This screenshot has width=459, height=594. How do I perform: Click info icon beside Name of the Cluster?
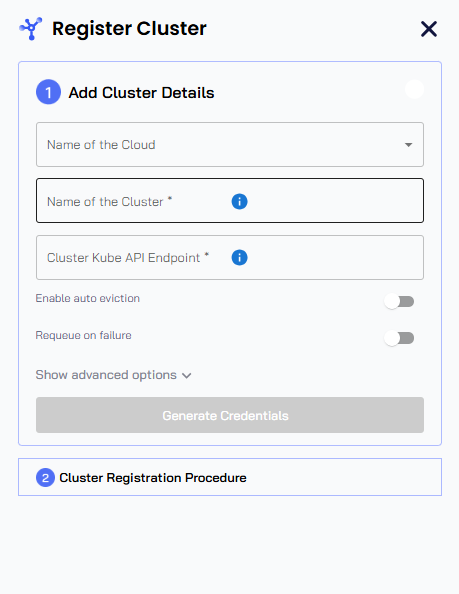[x=239, y=201]
